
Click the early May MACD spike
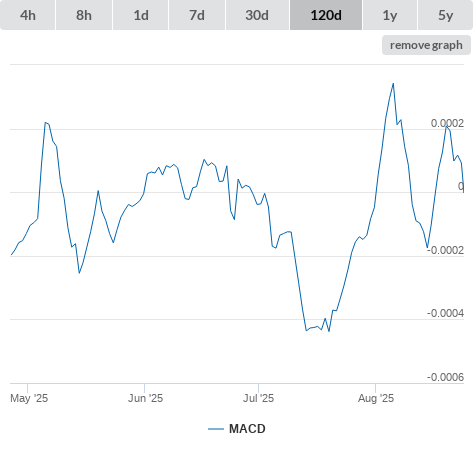[x=45, y=123]
